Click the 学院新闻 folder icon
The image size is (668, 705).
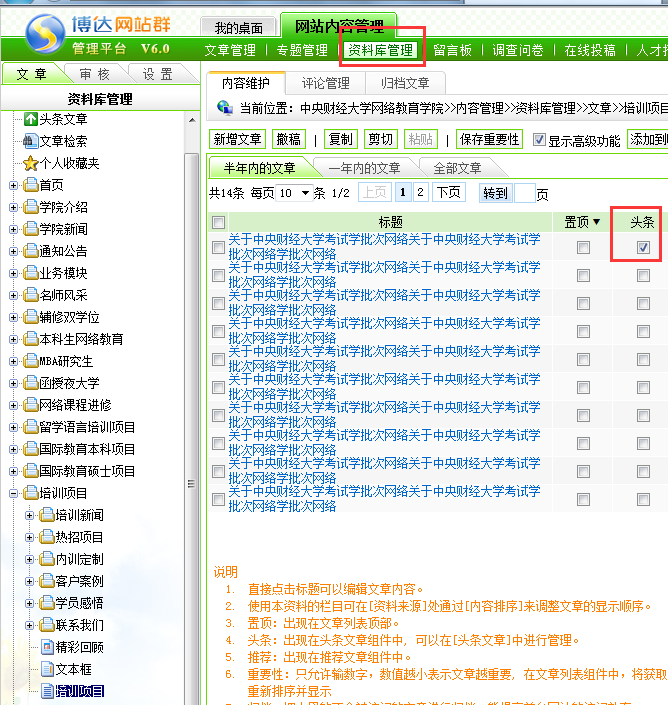(31, 229)
